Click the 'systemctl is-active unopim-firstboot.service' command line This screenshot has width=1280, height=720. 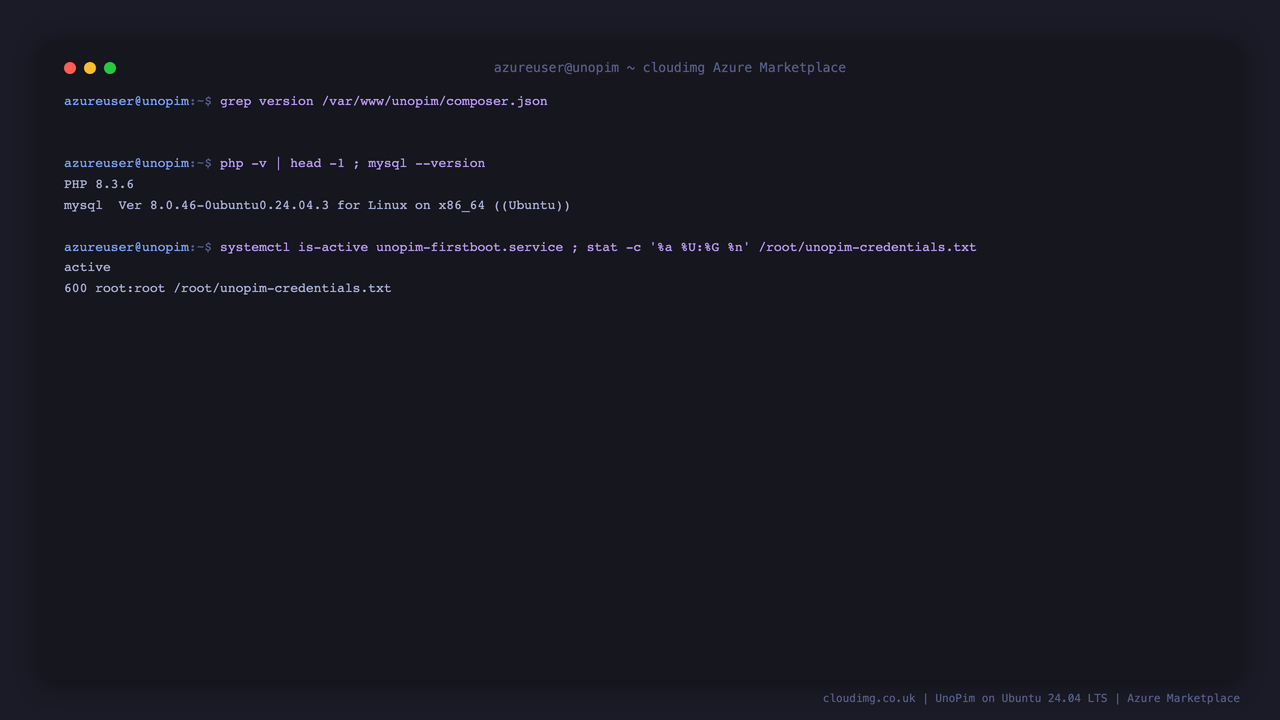(598, 247)
